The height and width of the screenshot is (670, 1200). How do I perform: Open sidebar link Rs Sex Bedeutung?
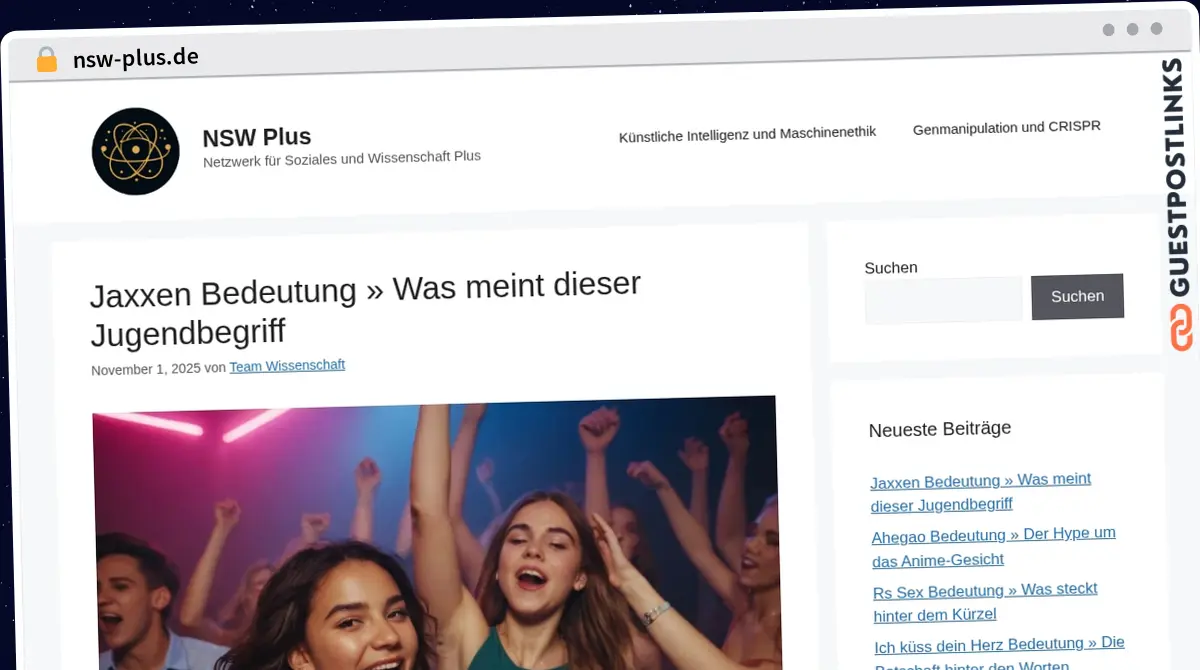[x=985, y=602]
